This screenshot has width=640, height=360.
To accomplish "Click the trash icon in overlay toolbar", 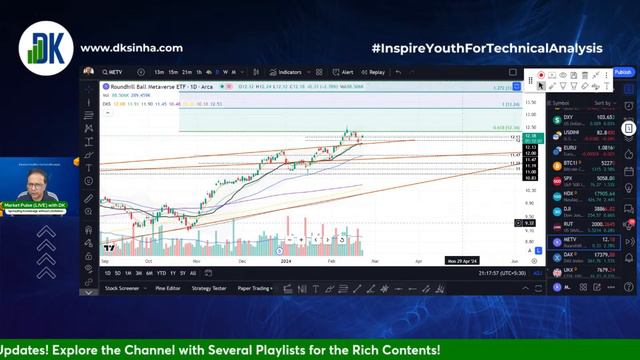I will pos(585,75).
